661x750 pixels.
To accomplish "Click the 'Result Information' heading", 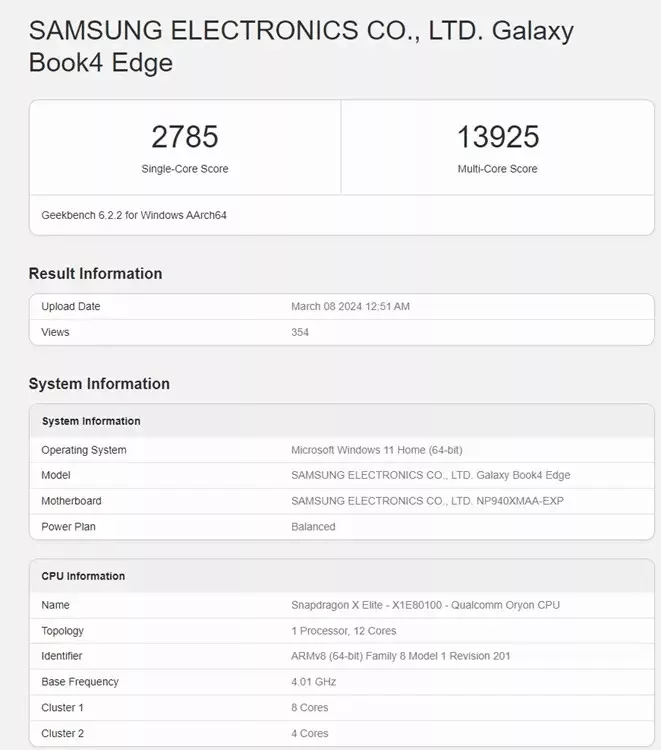I will click(95, 274).
